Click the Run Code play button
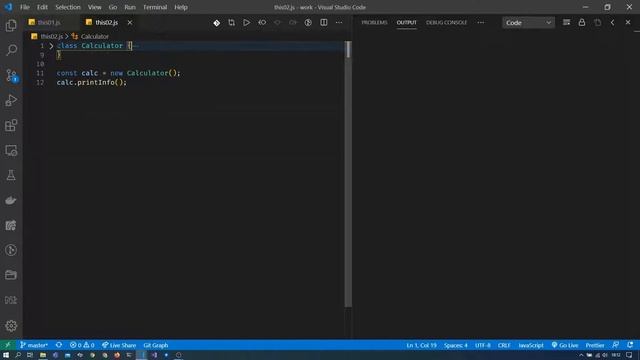The image size is (640, 360). point(247,22)
